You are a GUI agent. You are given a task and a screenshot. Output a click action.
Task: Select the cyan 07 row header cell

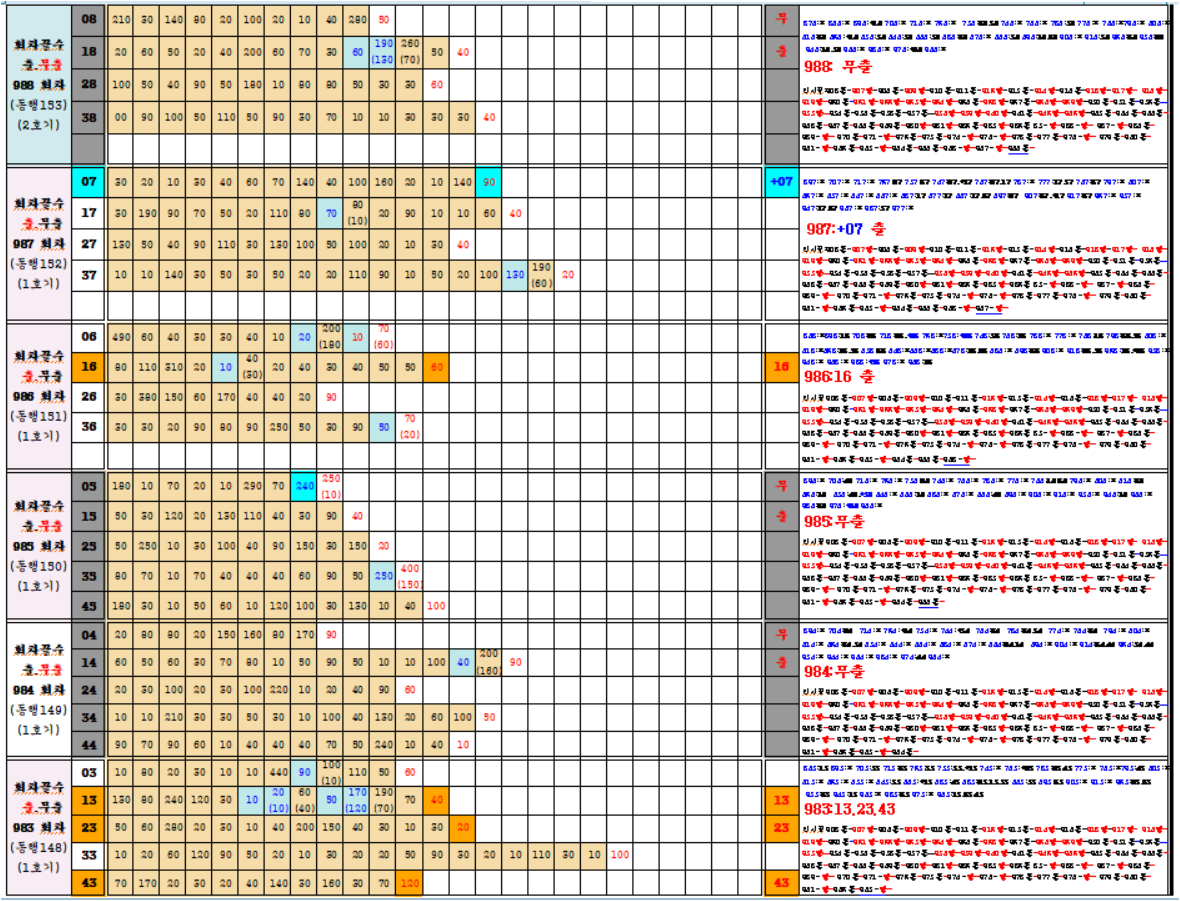[88, 182]
